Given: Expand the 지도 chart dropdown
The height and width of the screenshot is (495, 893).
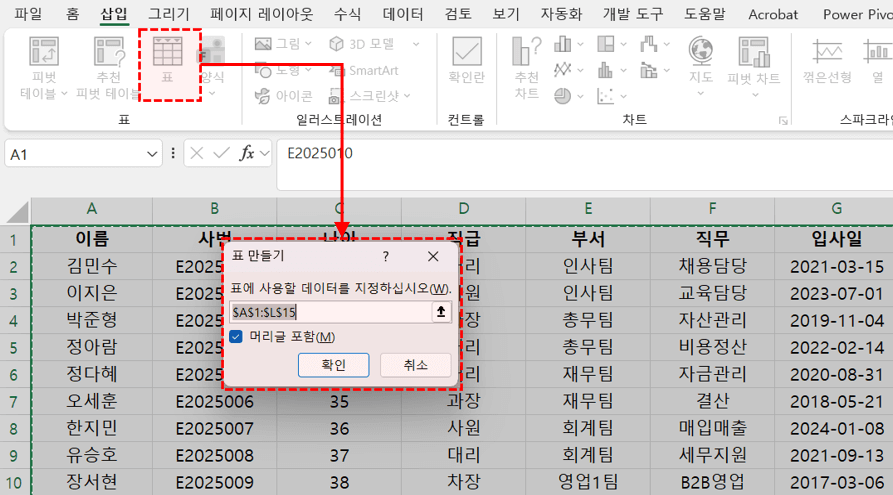Looking at the screenshot, I should pos(701,93).
